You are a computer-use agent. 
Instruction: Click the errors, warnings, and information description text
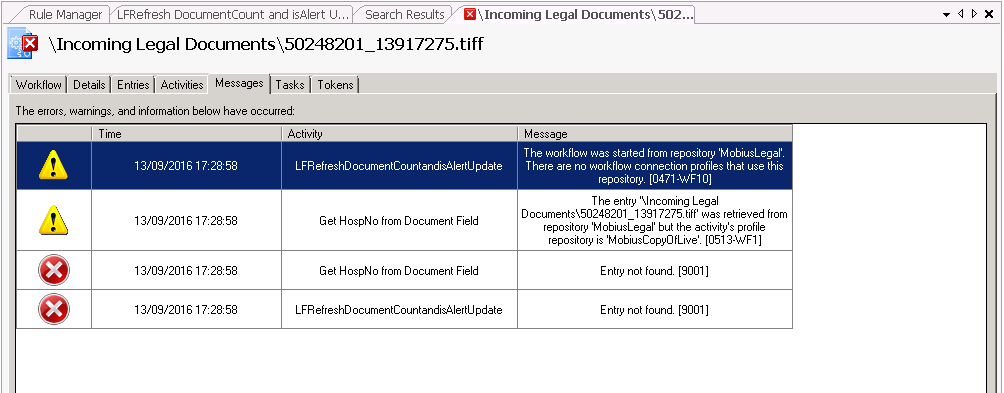(155, 111)
